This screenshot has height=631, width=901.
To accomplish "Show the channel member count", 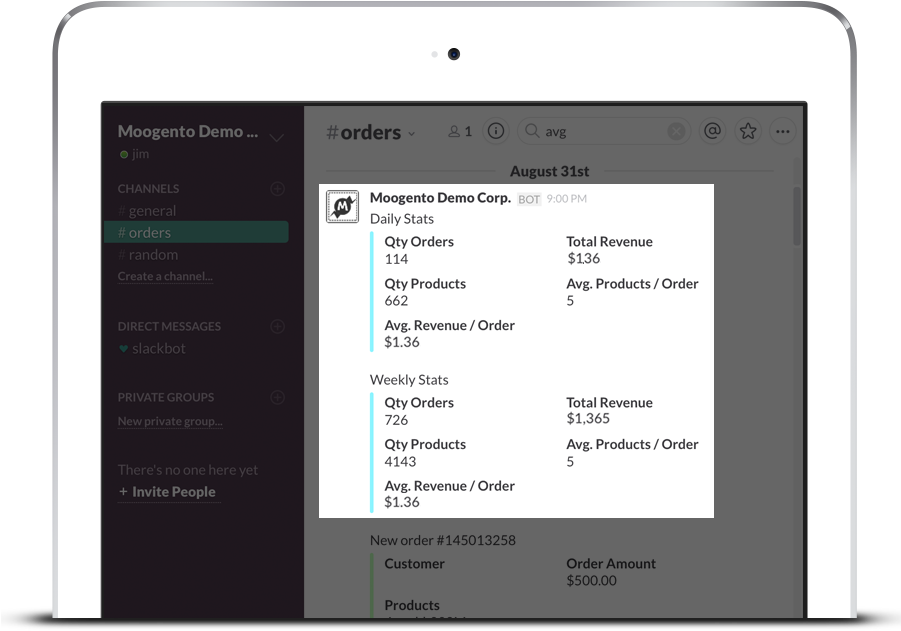I will point(460,132).
